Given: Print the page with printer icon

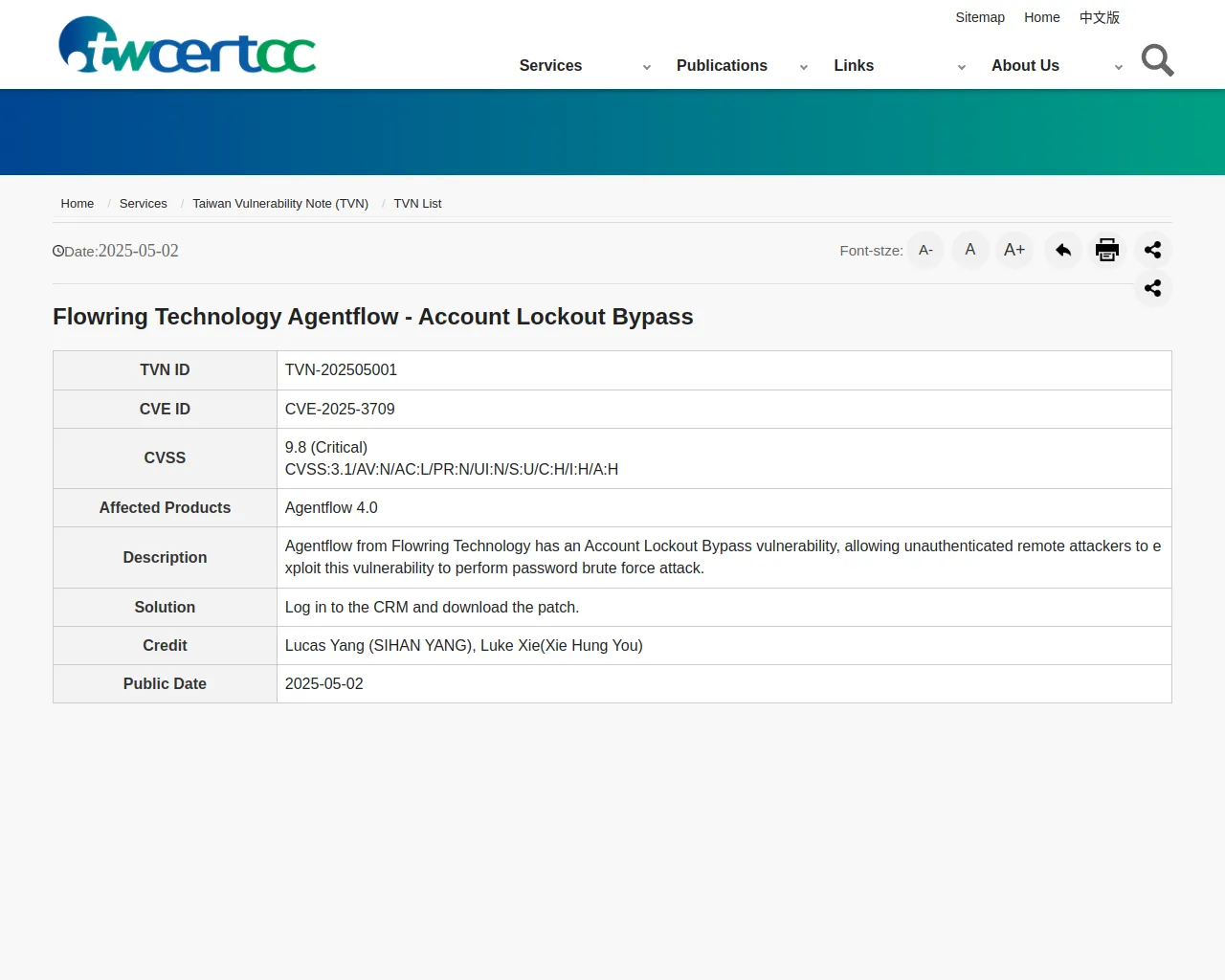Looking at the screenshot, I should (x=1107, y=250).
